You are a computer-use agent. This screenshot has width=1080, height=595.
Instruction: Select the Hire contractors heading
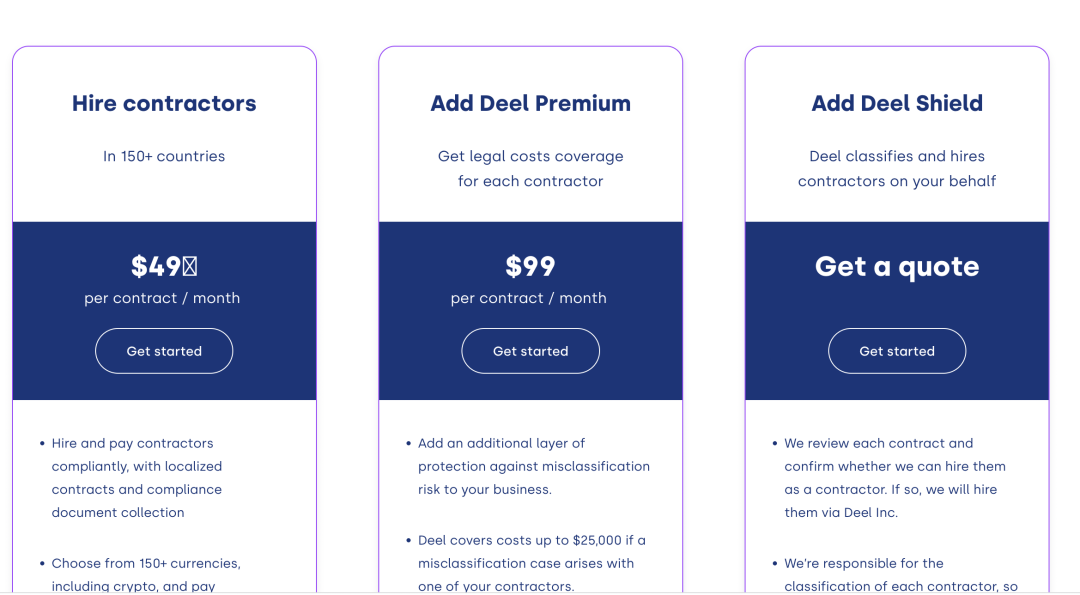pyautogui.click(x=164, y=103)
